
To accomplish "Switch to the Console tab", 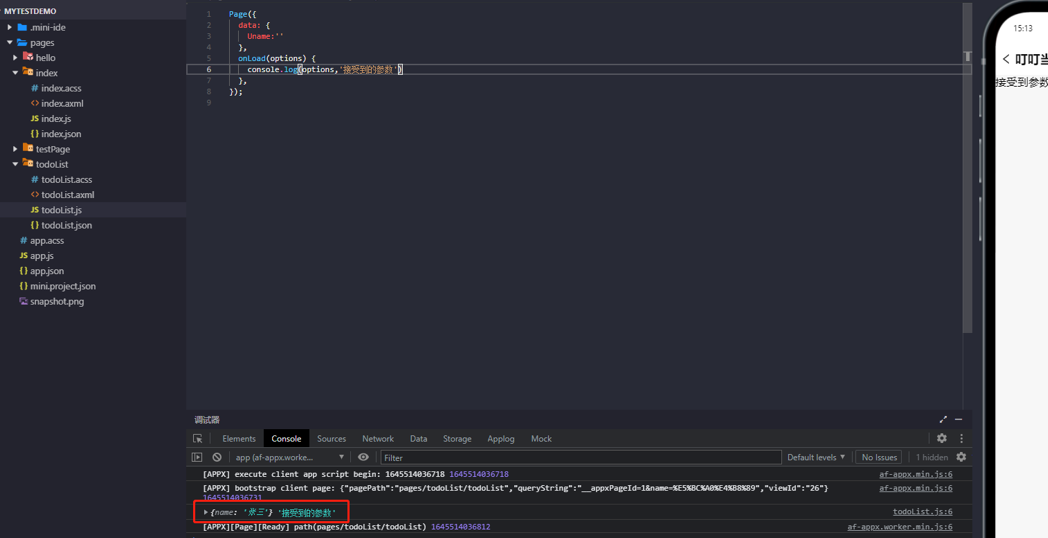I will [x=286, y=438].
